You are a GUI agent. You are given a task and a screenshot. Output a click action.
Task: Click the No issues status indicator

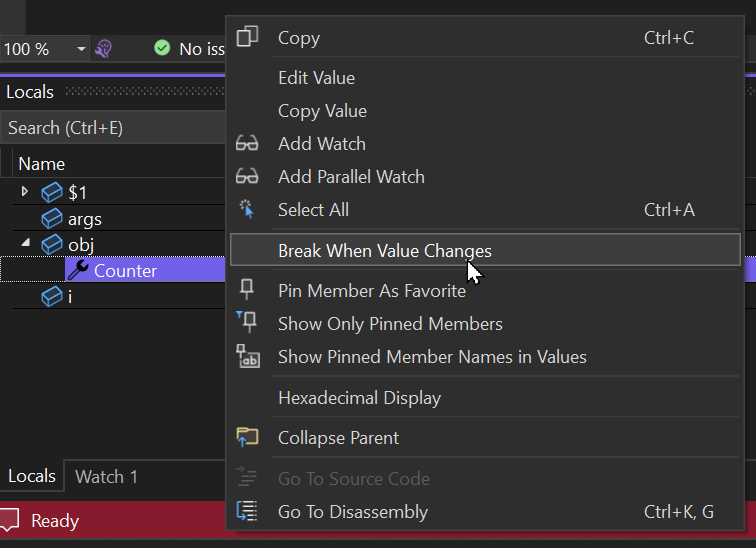tap(189, 49)
